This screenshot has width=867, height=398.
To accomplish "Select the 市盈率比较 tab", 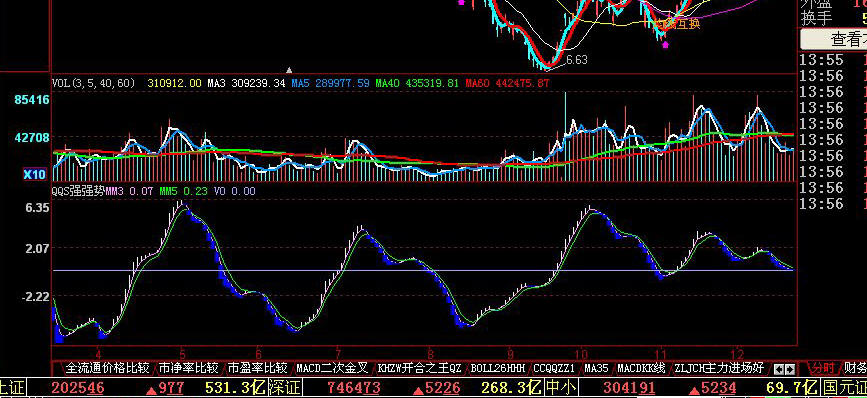I will pyautogui.click(x=257, y=368).
